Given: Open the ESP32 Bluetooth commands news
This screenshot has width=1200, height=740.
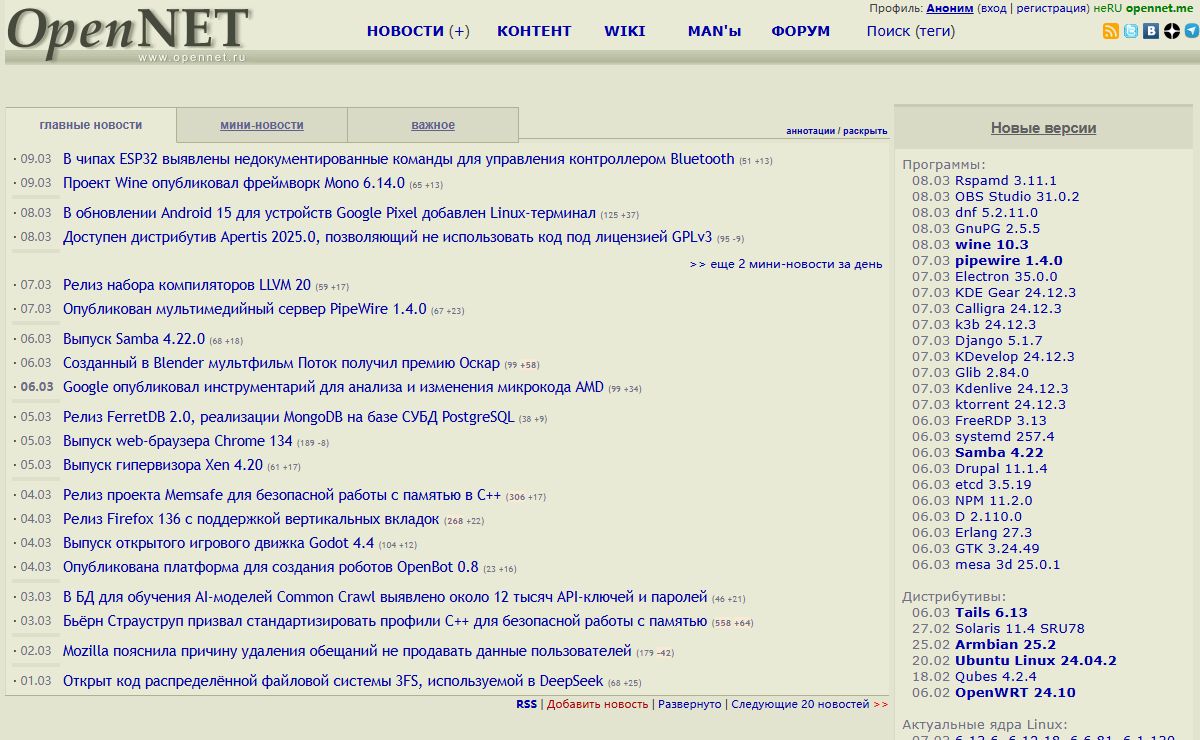Looking at the screenshot, I should pyautogui.click(x=398, y=159).
